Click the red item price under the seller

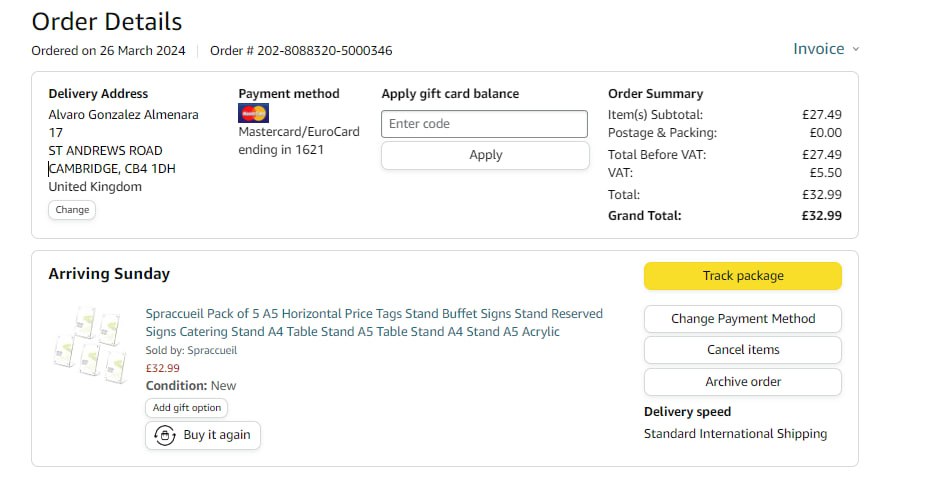coord(163,368)
